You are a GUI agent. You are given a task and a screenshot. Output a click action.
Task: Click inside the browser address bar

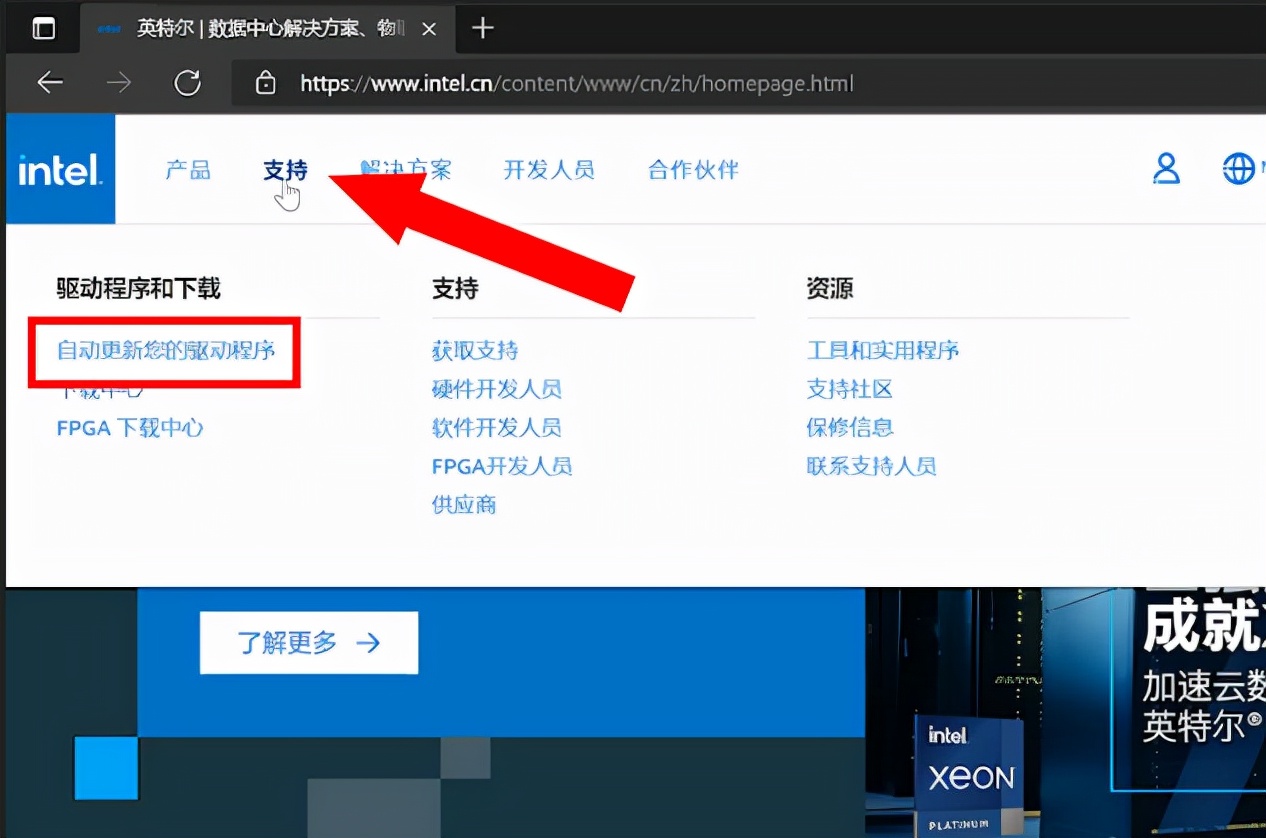600,83
